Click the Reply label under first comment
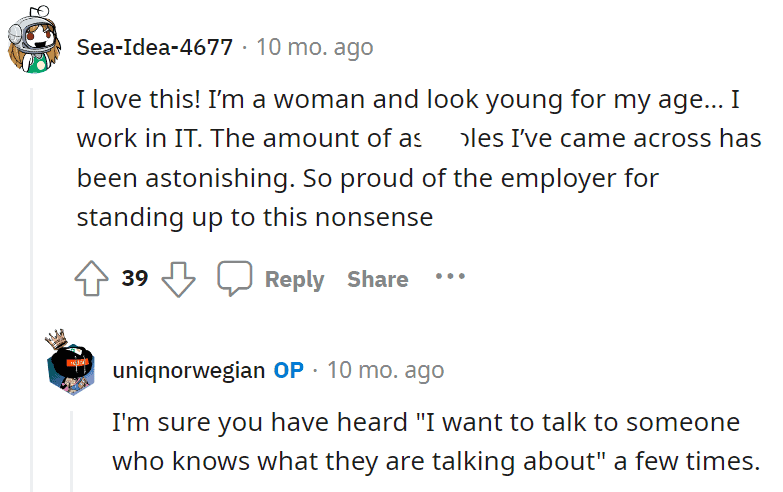Viewport: 783px width, 492px height. (294, 279)
